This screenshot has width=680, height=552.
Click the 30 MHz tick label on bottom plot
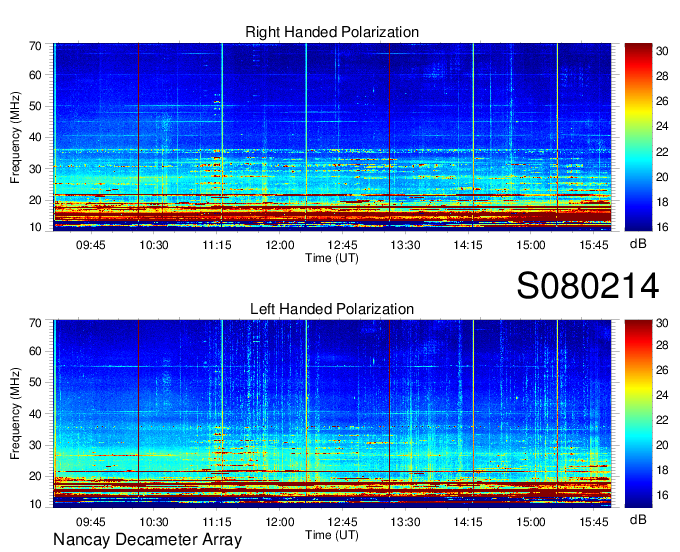[x=35, y=445]
